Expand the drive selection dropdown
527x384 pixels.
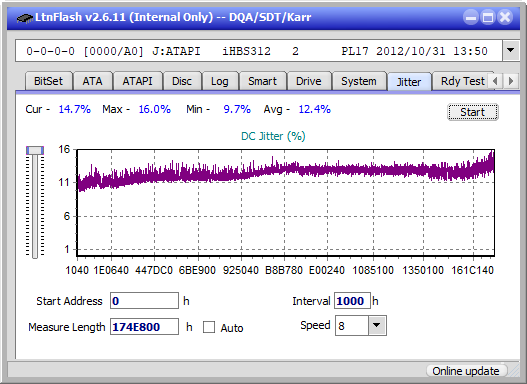(x=511, y=51)
